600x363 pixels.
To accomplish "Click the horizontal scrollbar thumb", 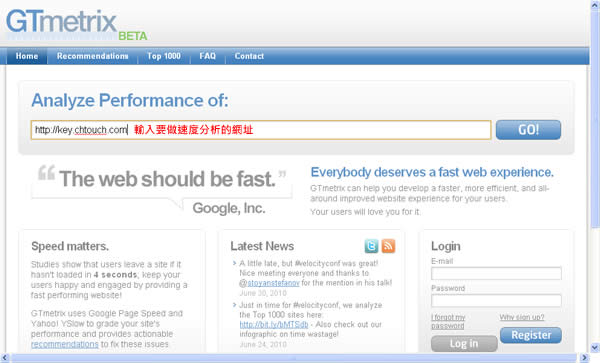I will coord(293,358).
